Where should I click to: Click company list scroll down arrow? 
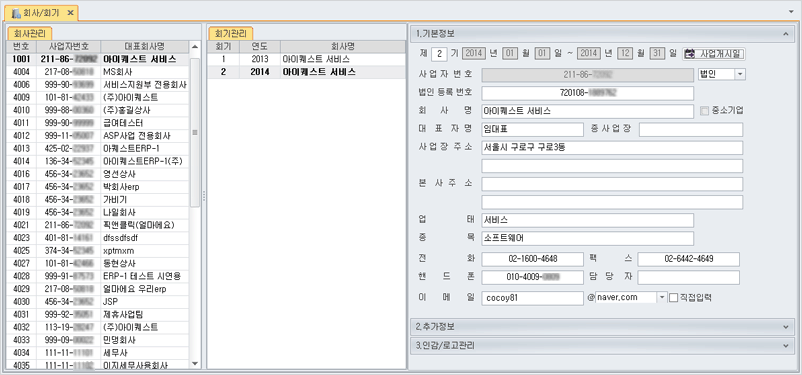[195, 363]
